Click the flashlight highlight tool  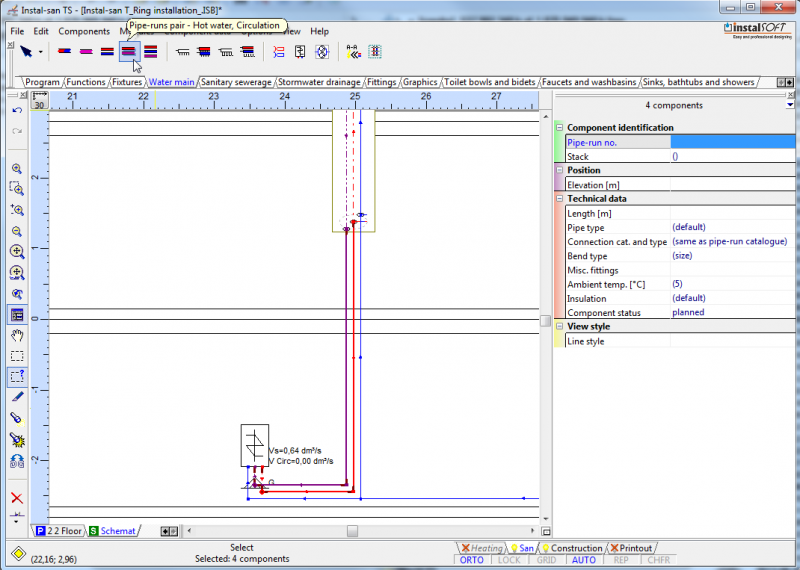point(17,418)
